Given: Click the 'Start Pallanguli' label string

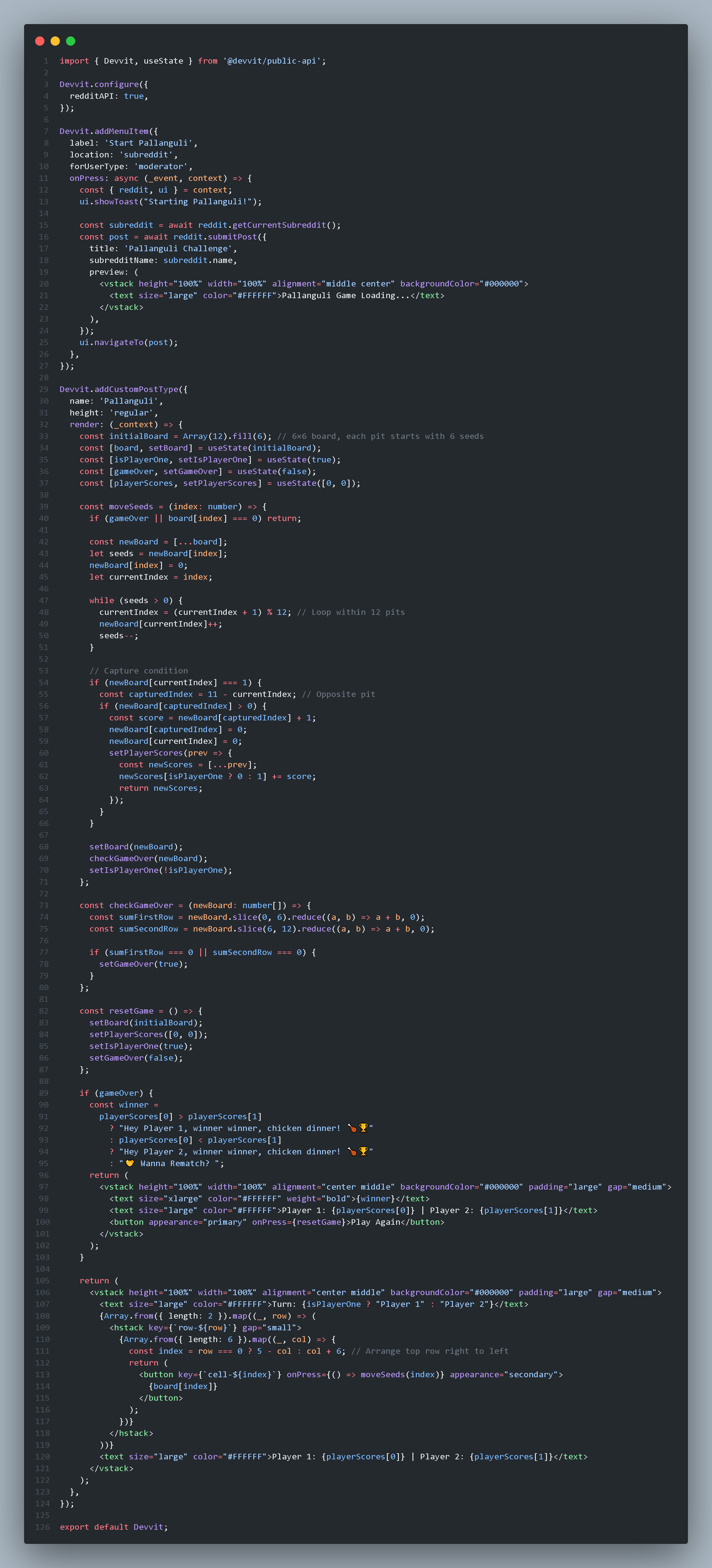Looking at the screenshot, I should (148, 143).
